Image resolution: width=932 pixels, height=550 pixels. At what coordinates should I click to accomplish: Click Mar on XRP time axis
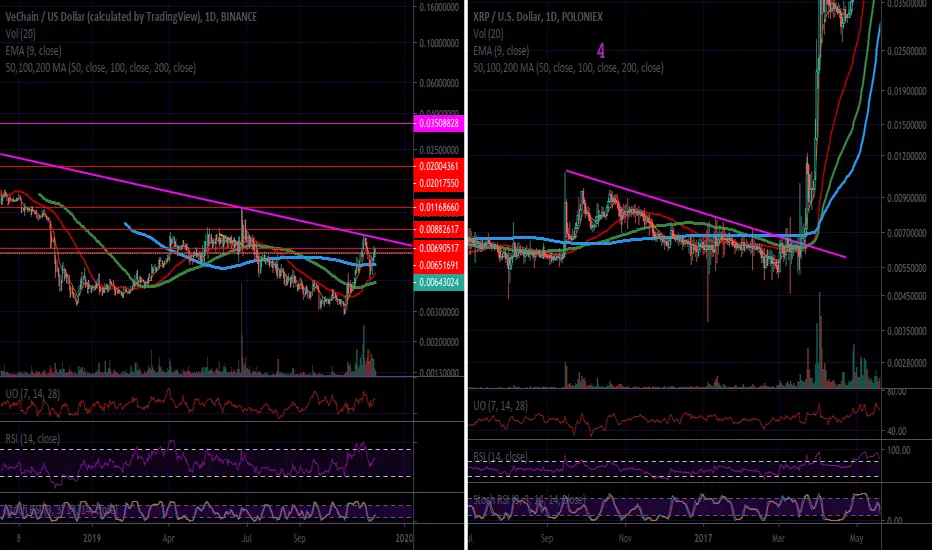coord(778,538)
